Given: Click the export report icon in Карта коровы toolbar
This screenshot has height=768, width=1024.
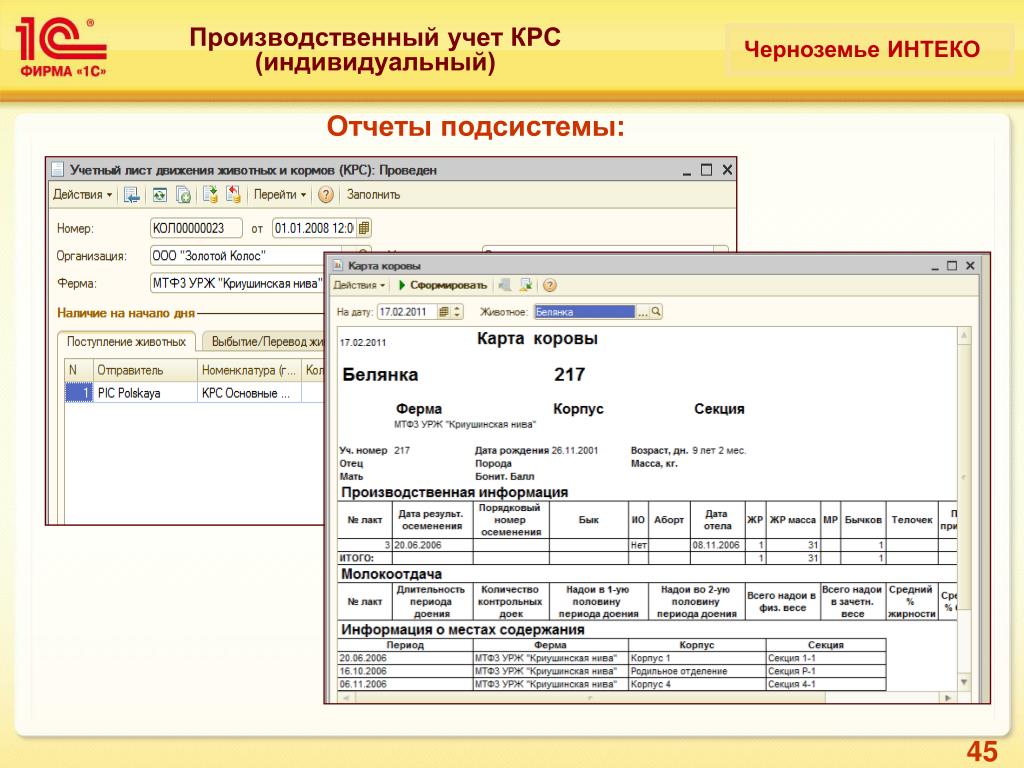Looking at the screenshot, I should pos(526,285).
